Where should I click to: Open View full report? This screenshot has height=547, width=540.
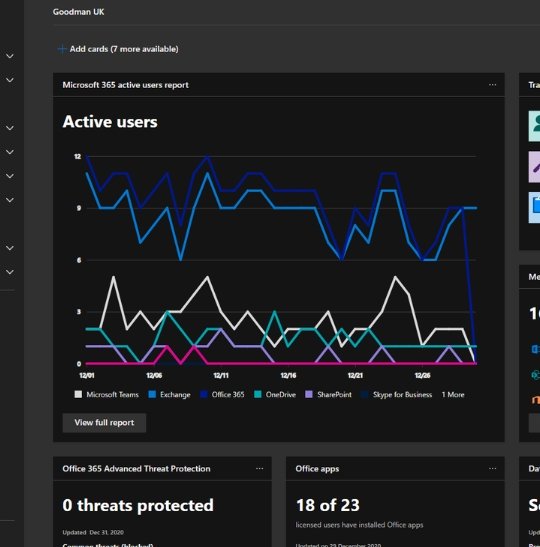(x=104, y=423)
